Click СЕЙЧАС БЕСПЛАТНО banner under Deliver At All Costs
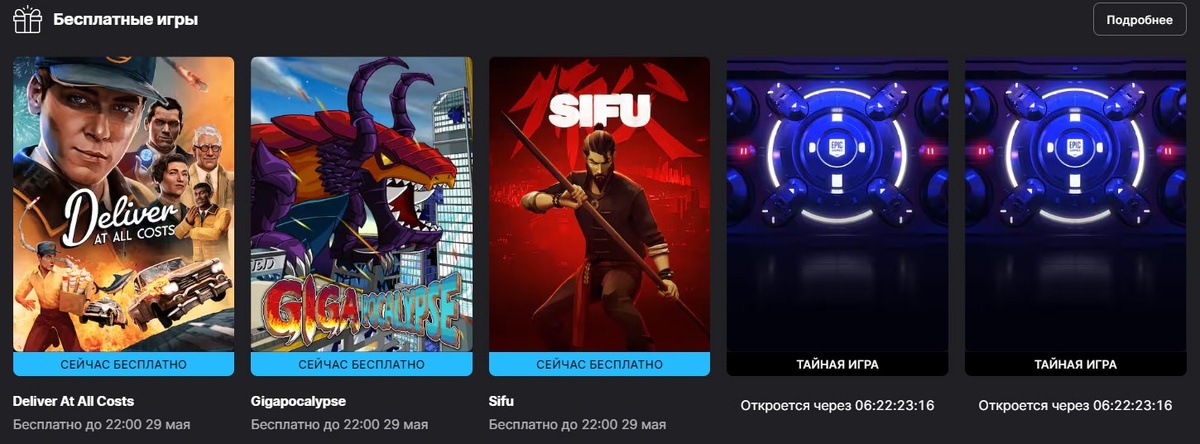The image size is (1200, 444). point(123,364)
